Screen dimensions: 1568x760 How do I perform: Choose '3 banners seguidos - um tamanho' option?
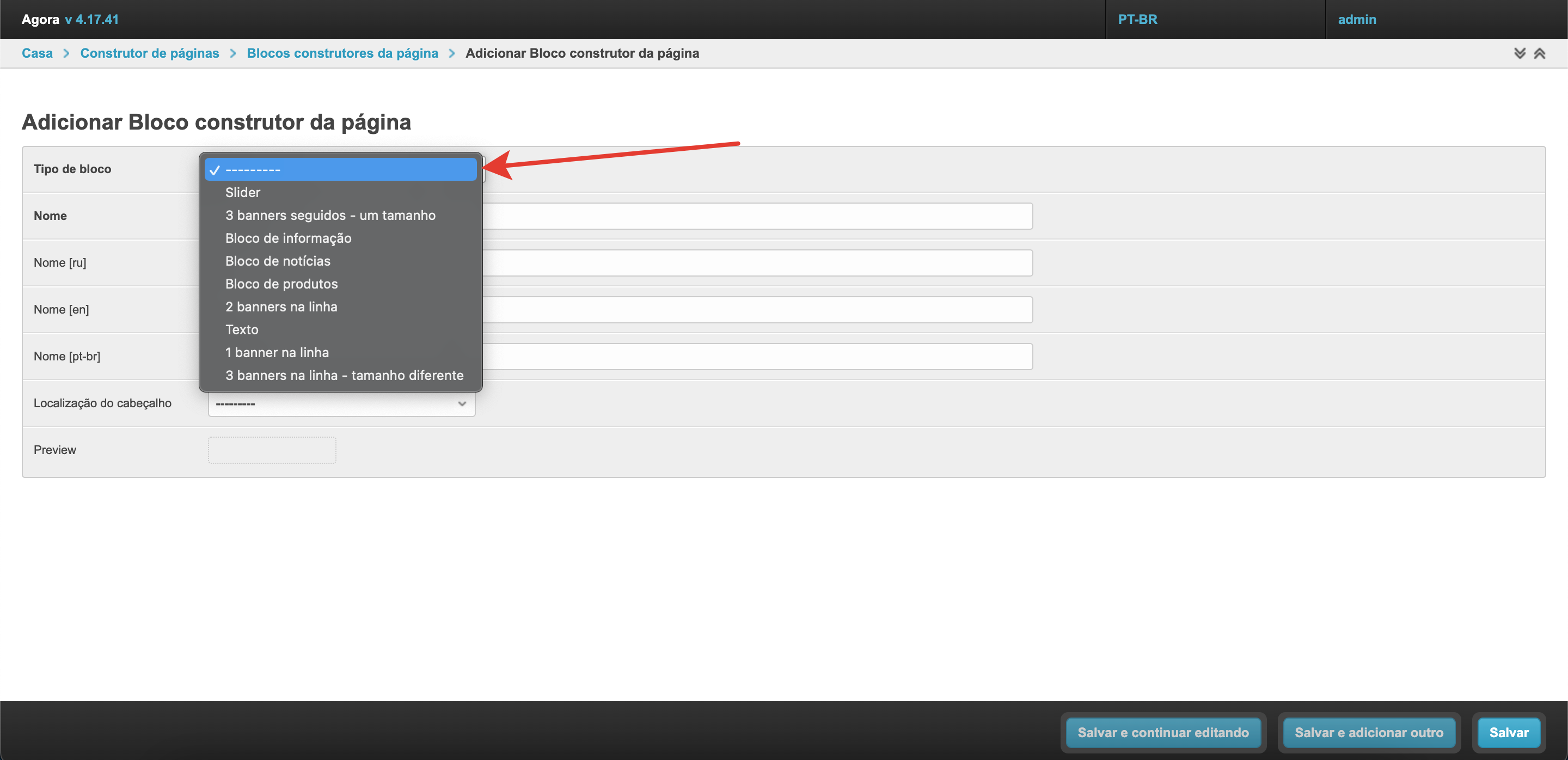click(x=330, y=216)
